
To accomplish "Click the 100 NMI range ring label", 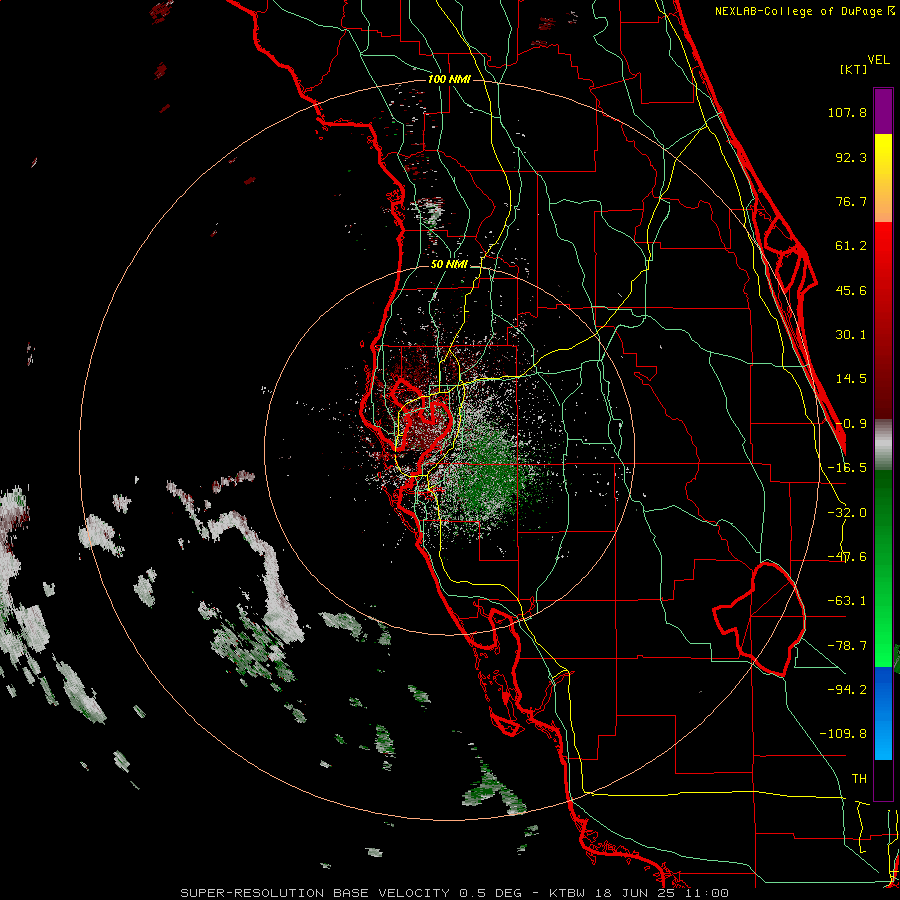I will [x=449, y=79].
